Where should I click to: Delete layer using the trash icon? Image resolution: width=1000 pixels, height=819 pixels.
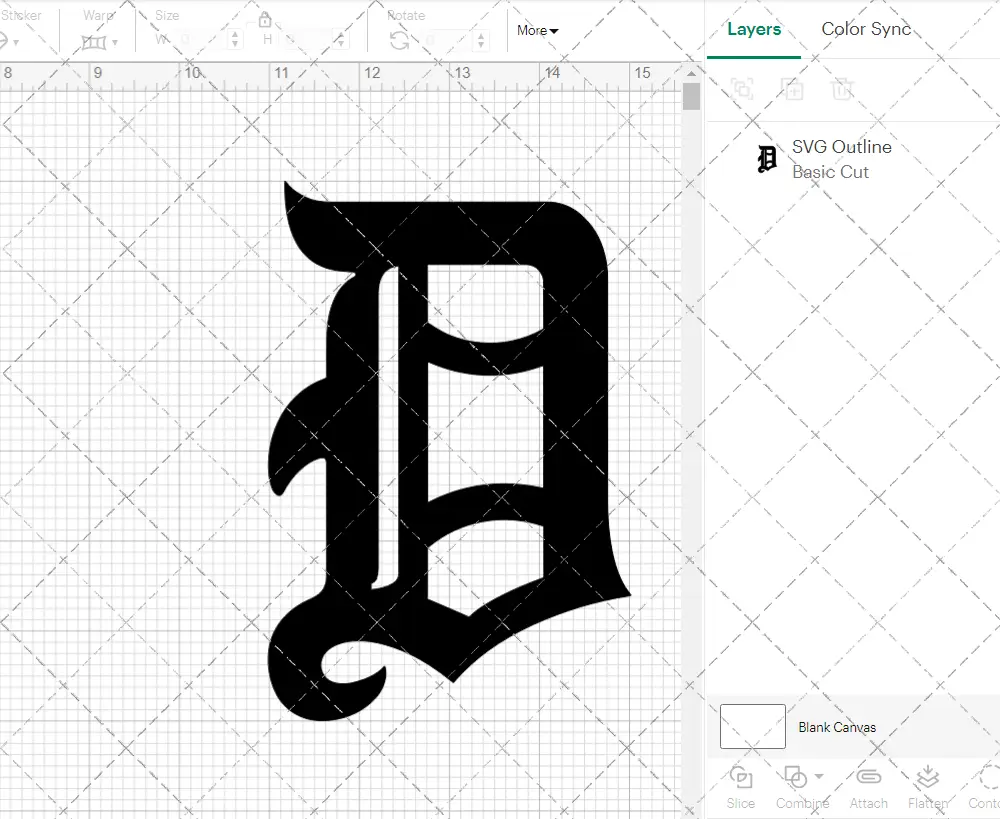pos(842,89)
